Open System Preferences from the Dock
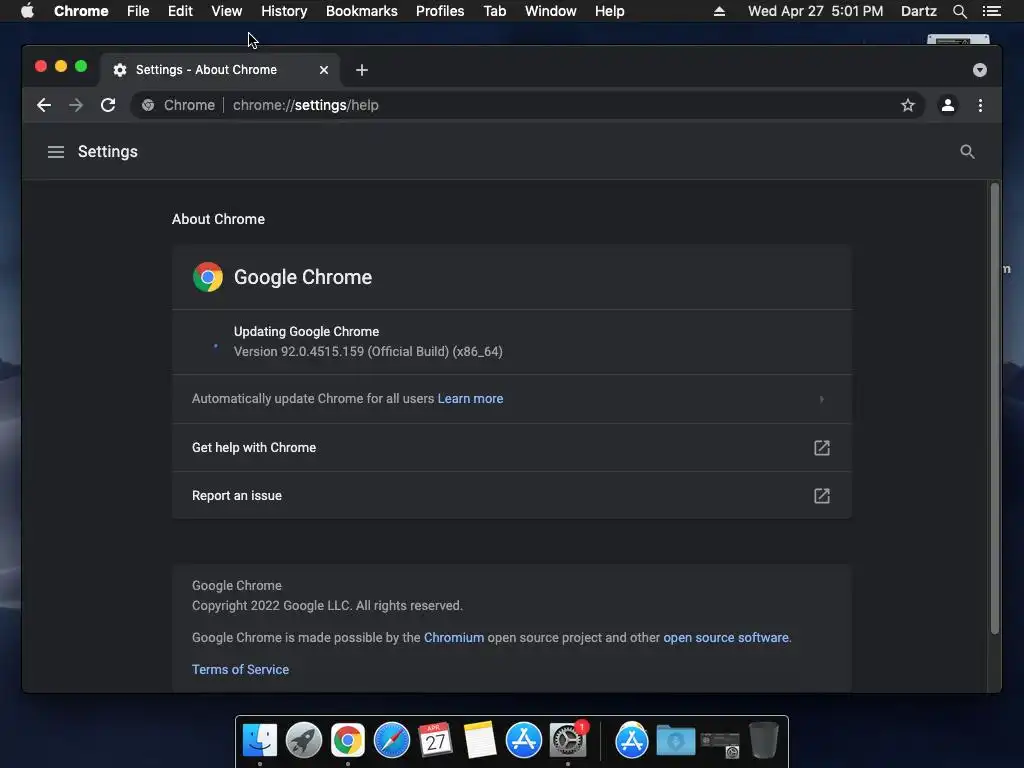This screenshot has width=1024, height=768. click(568, 741)
